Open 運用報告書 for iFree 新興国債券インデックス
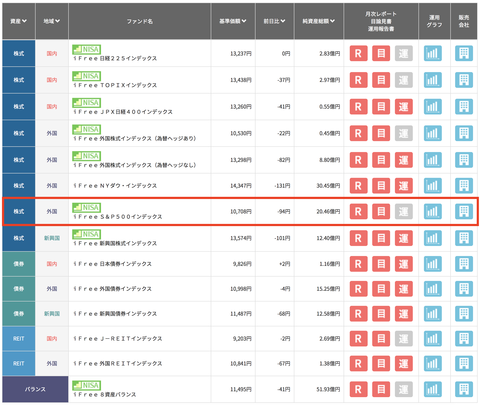480x405 pixels. [404, 314]
